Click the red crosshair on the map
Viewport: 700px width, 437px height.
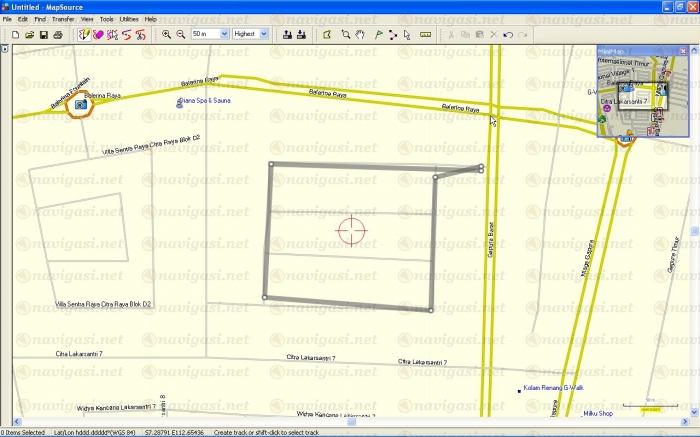(x=351, y=230)
